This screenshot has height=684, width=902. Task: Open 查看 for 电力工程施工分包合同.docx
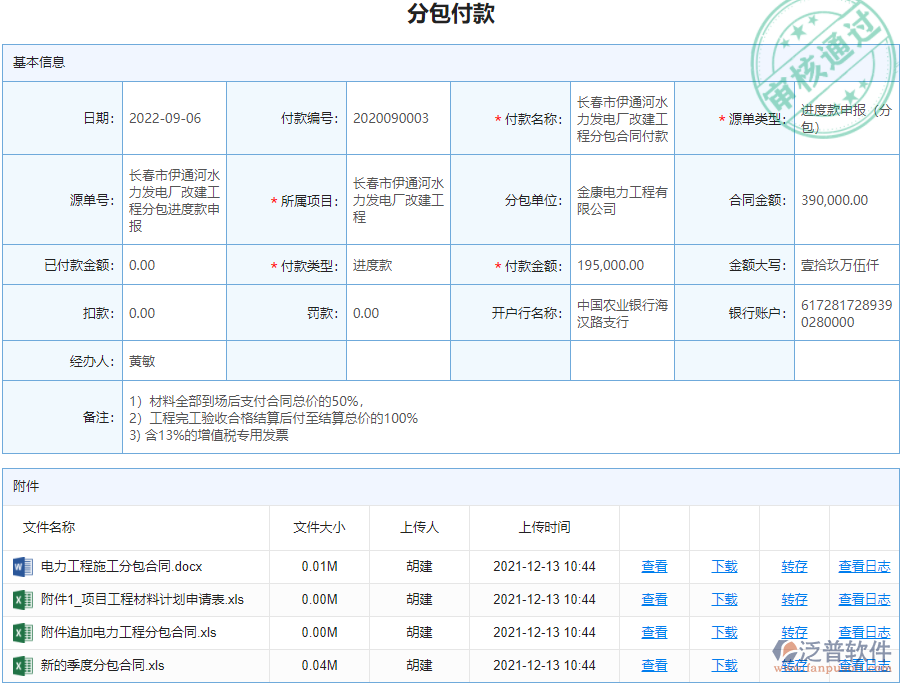pyautogui.click(x=654, y=566)
